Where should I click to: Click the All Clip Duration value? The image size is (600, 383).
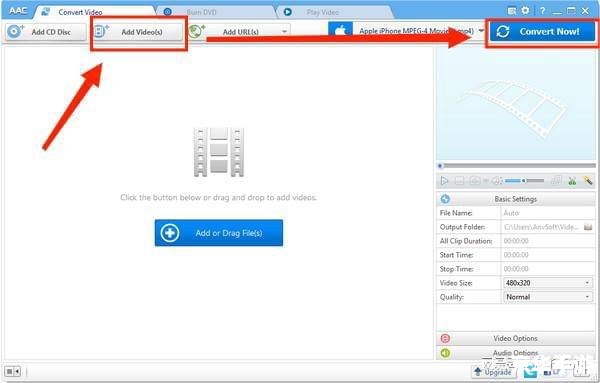point(548,241)
